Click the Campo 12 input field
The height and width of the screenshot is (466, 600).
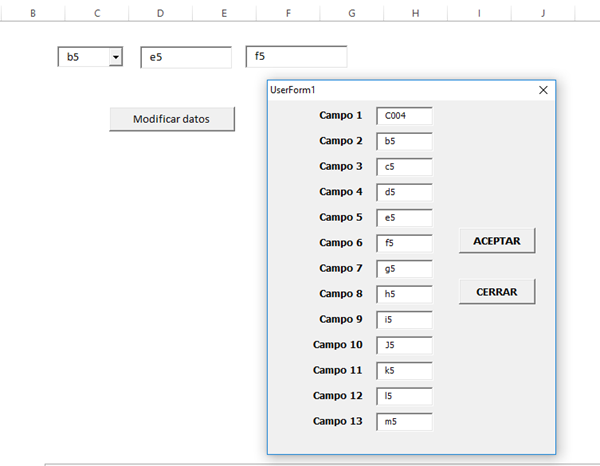coord(404,396)
